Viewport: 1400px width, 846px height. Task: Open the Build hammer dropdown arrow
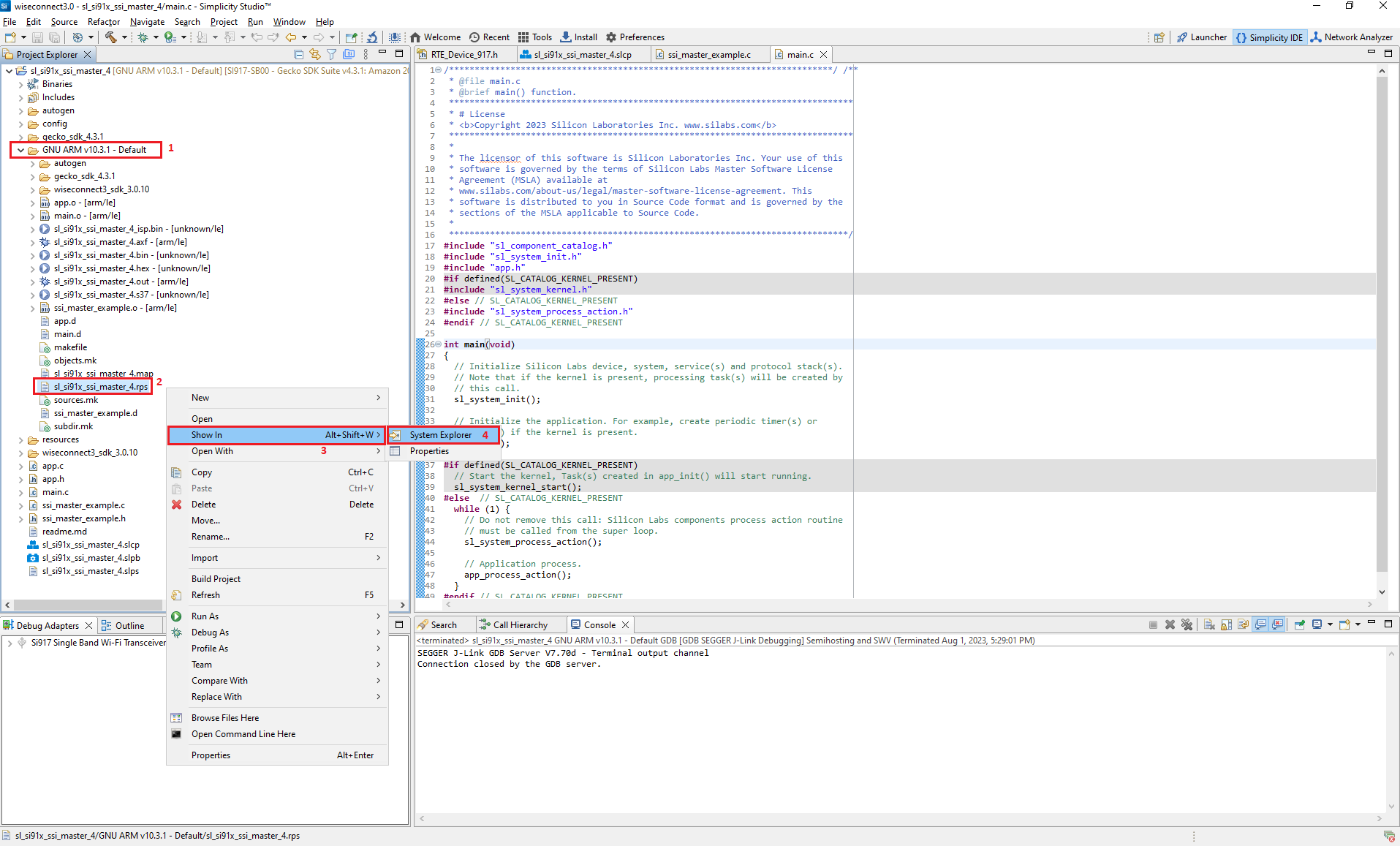124,37
